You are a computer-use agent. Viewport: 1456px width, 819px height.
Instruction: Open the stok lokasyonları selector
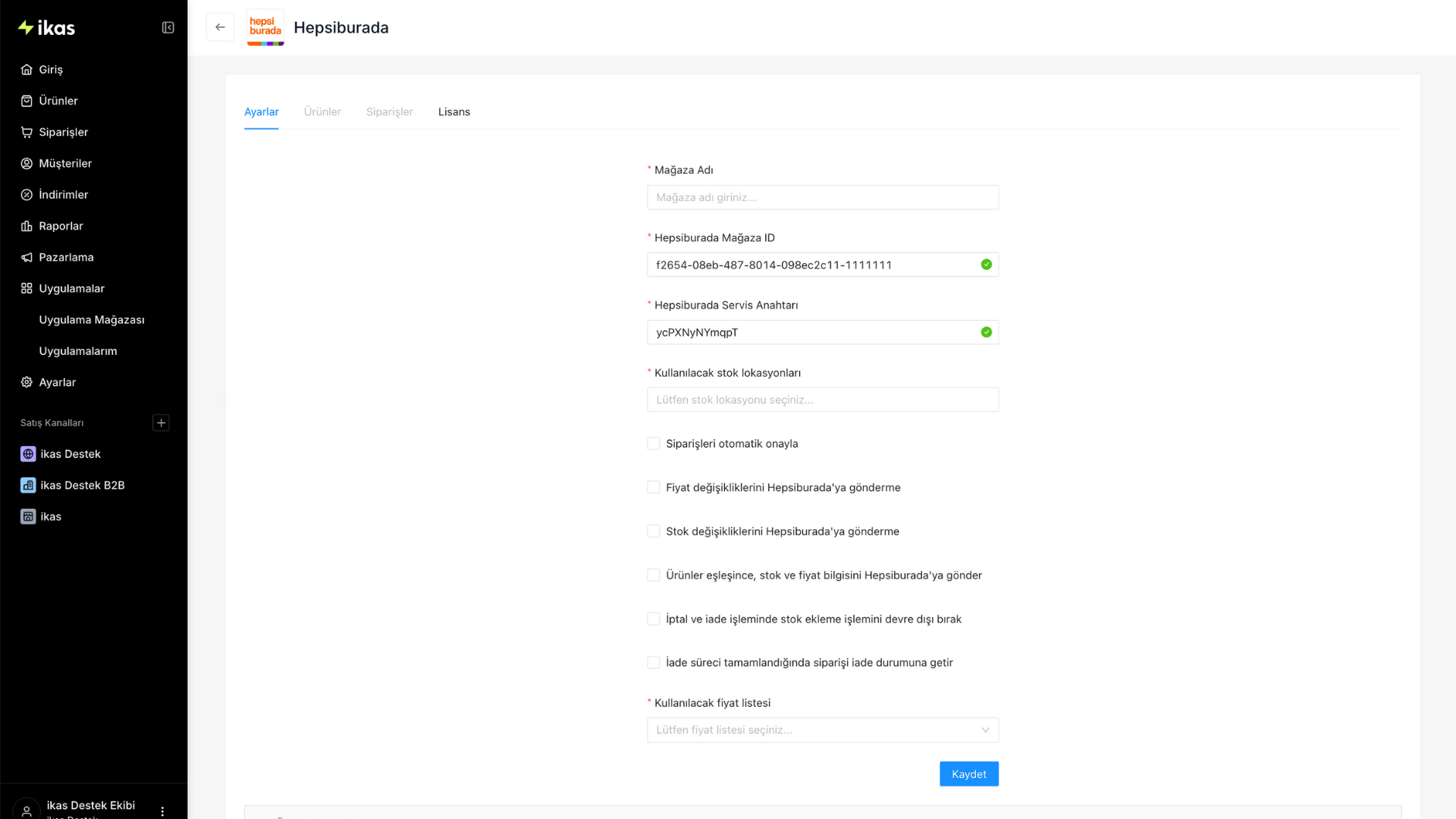(823, 400)
